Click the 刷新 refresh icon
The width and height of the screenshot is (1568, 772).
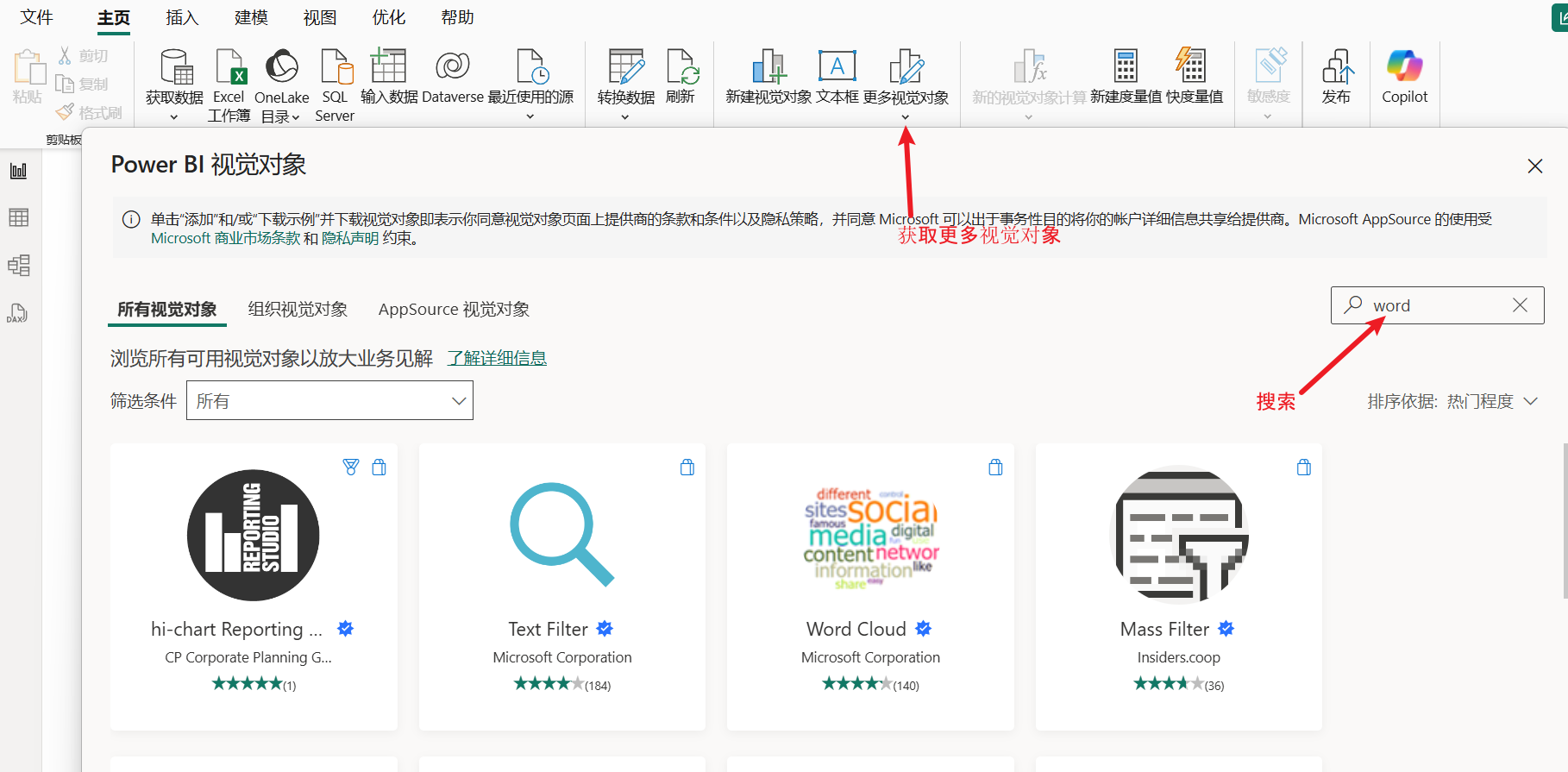point(681,66)
